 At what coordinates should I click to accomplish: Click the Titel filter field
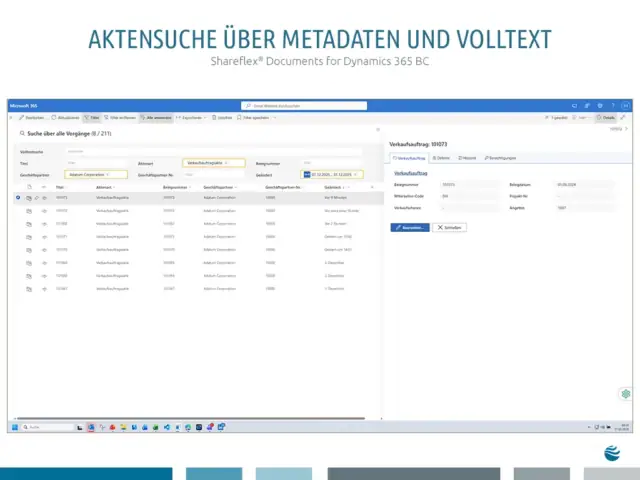click(x=96, y=163)
